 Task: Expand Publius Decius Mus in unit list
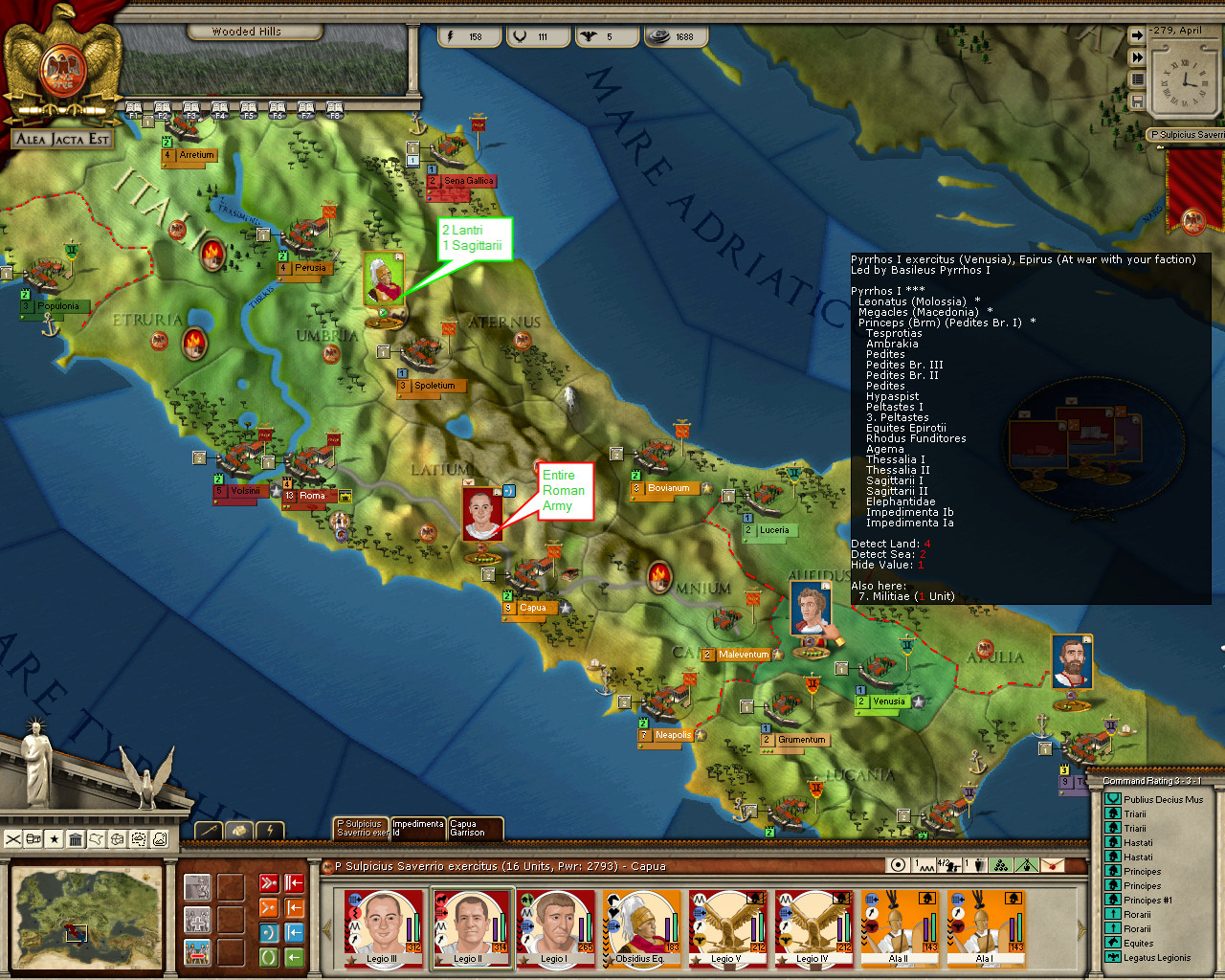coord(1162,799)
